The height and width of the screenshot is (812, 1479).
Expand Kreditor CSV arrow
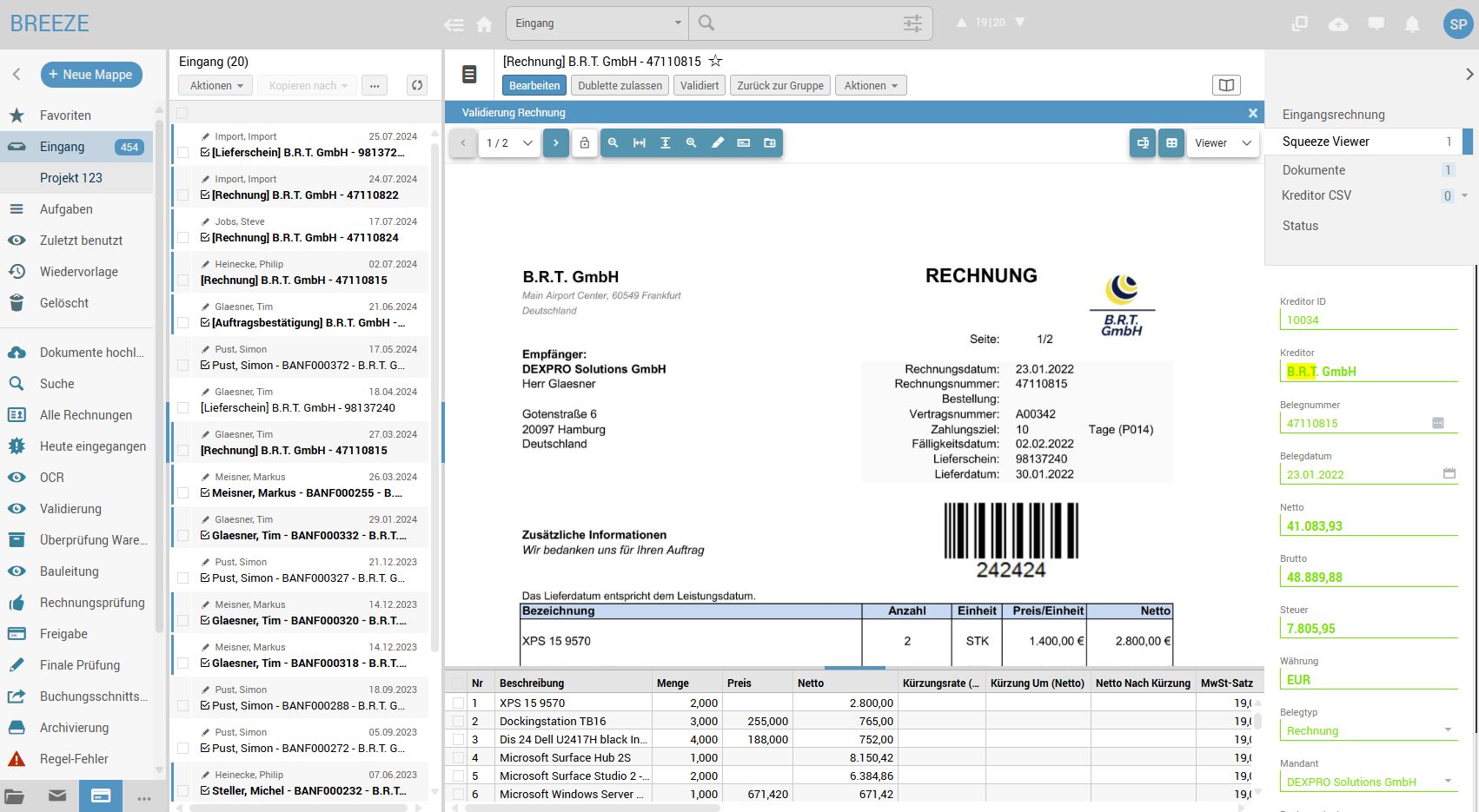coord(1465,195)
